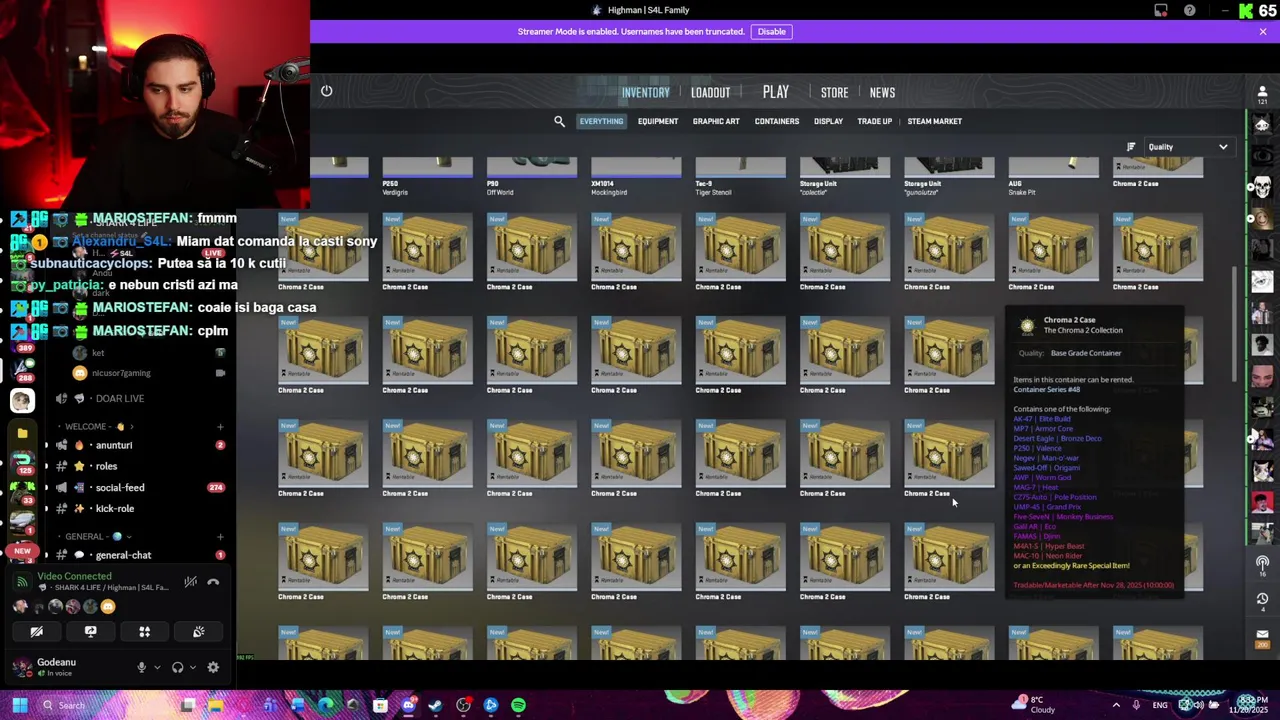This screenshot has height=720, width=1280.
Task: Disconnect from Discord voice call
Action: pyautogui.click(x=213, y=581)
